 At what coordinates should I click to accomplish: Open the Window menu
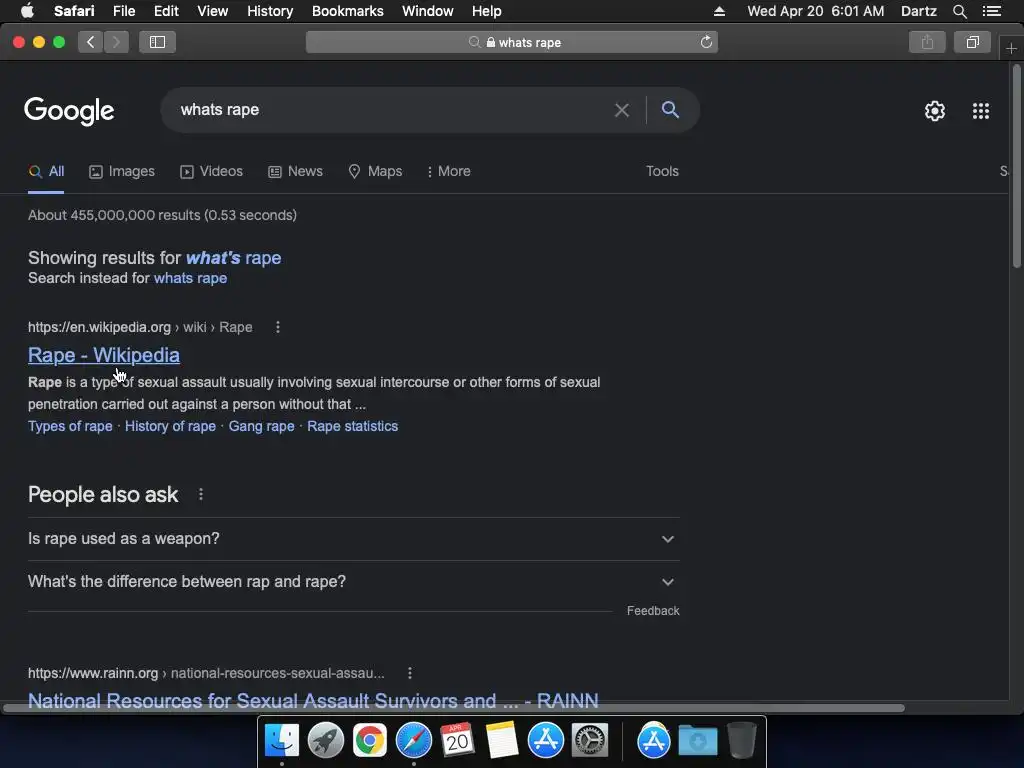427,11
